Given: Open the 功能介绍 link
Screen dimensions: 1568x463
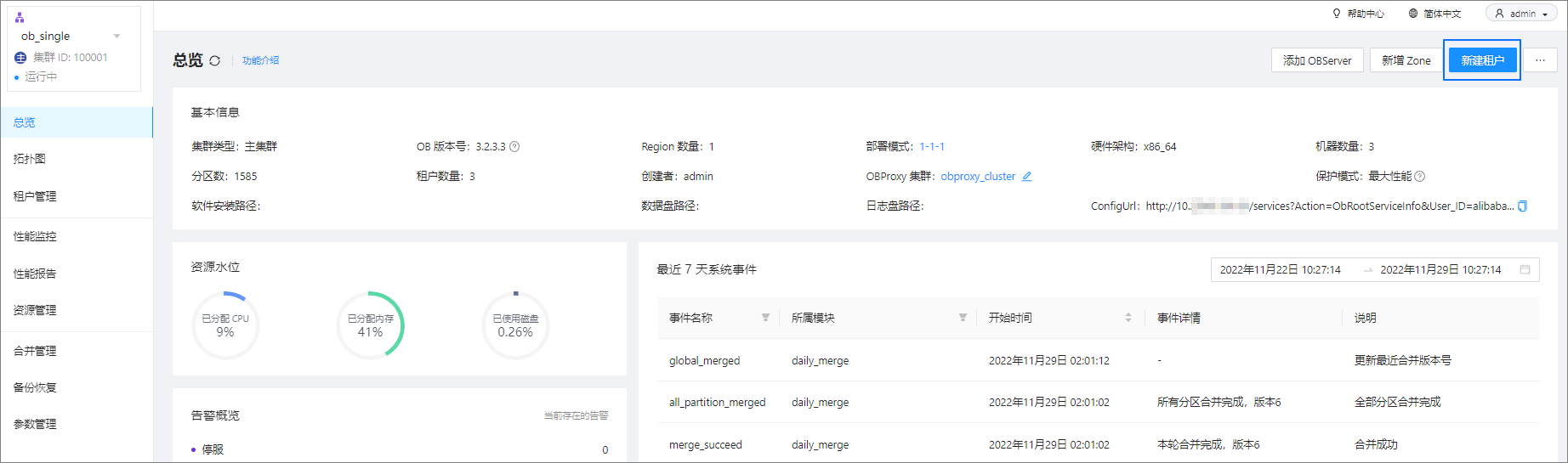Looking at the screenshot, I should [x=260, y=61].
